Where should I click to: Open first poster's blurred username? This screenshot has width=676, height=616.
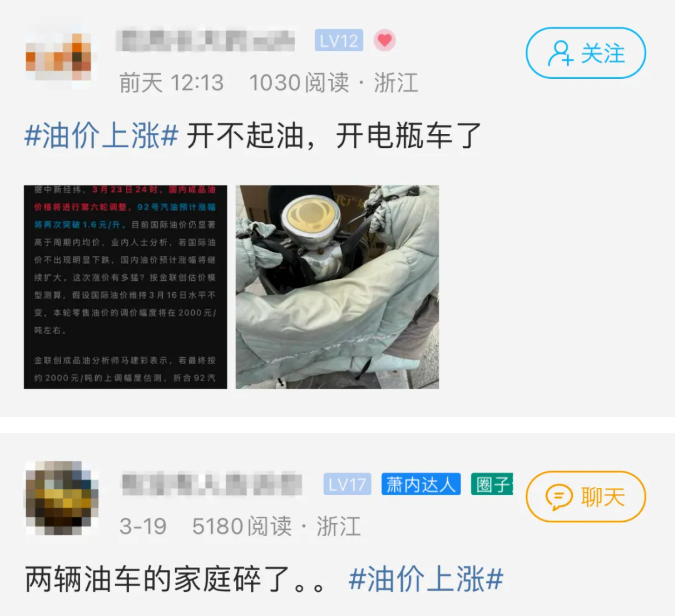tap(206, 41)
